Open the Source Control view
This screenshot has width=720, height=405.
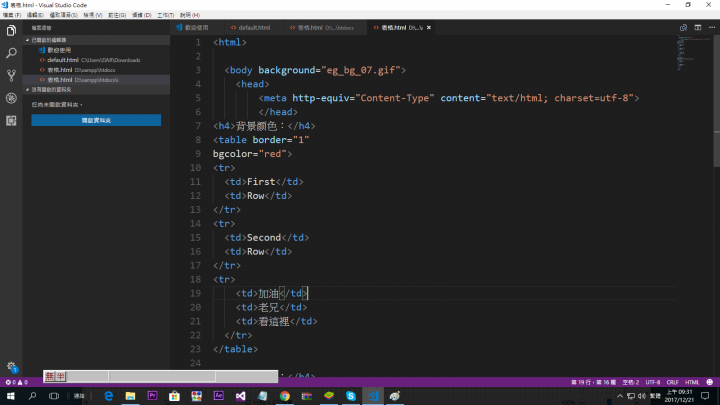click(x=11, y=75)
